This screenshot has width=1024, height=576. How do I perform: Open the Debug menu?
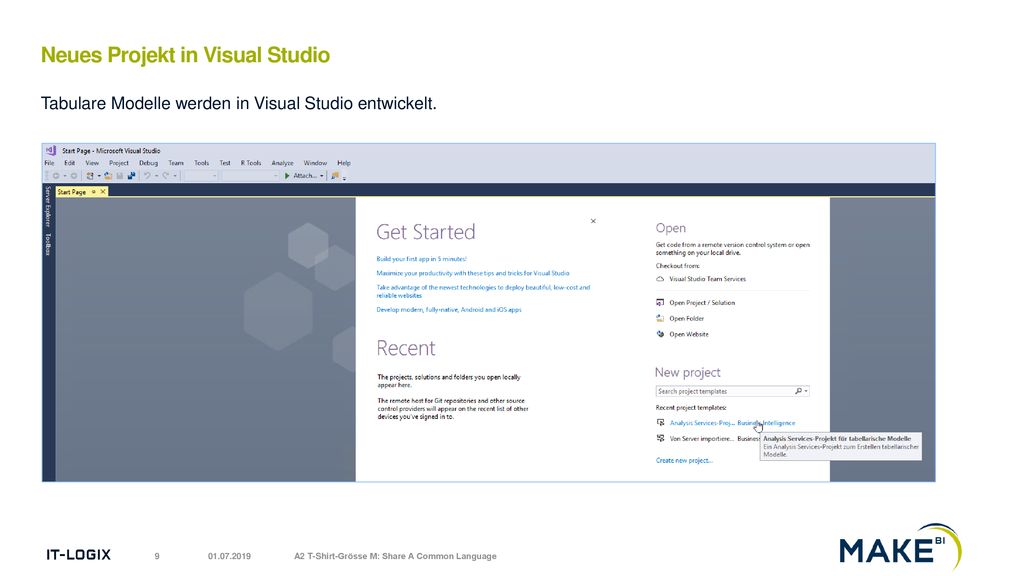tap(149, 163)
